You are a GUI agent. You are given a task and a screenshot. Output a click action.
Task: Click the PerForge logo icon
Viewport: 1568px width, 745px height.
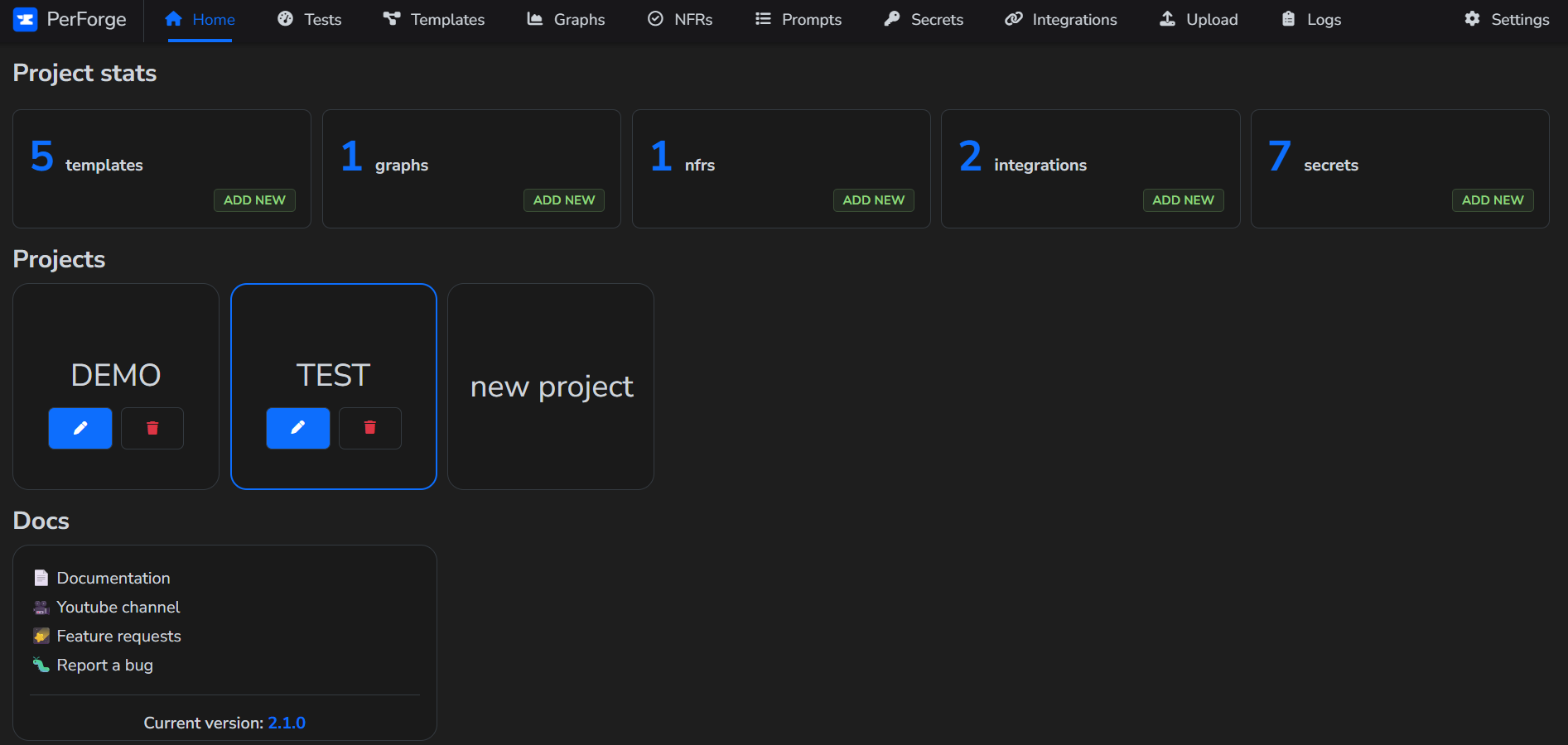[x=26, y=19]
